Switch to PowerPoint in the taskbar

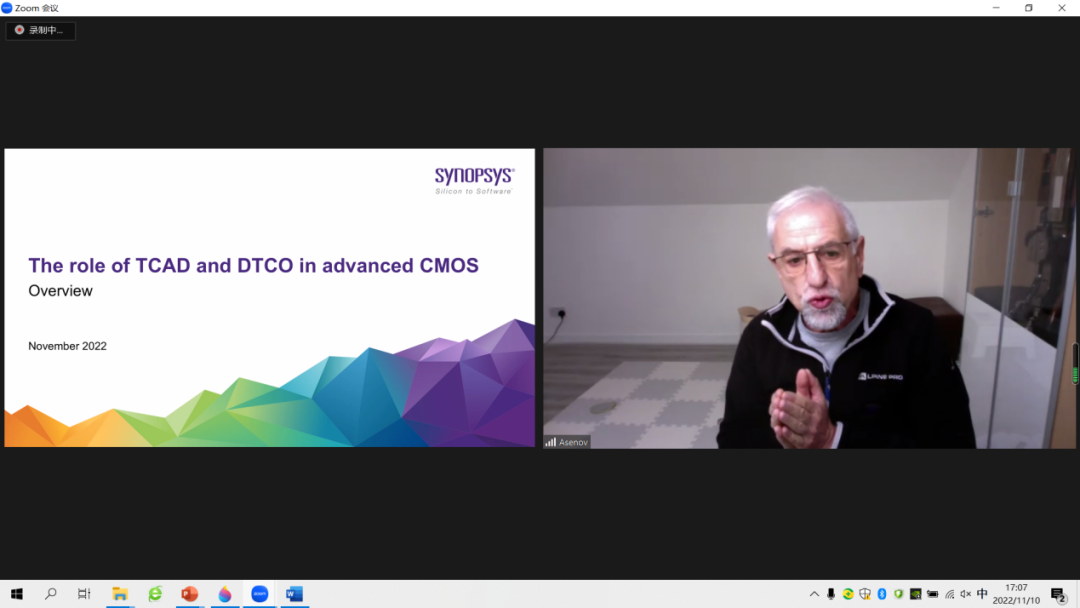point(190,594)
